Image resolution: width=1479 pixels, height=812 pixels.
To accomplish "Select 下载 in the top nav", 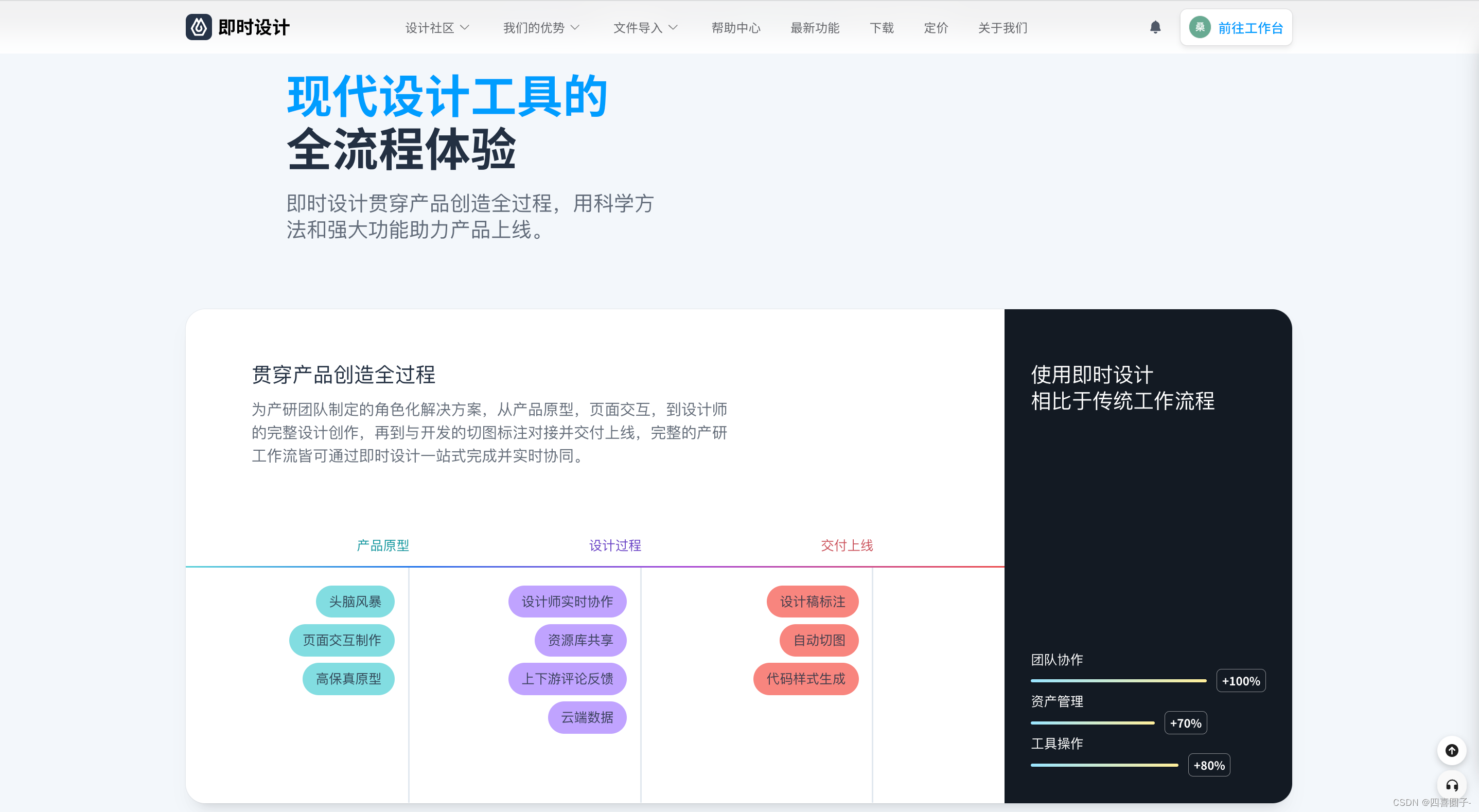I will pyautogui.click(x=882, y=28).
